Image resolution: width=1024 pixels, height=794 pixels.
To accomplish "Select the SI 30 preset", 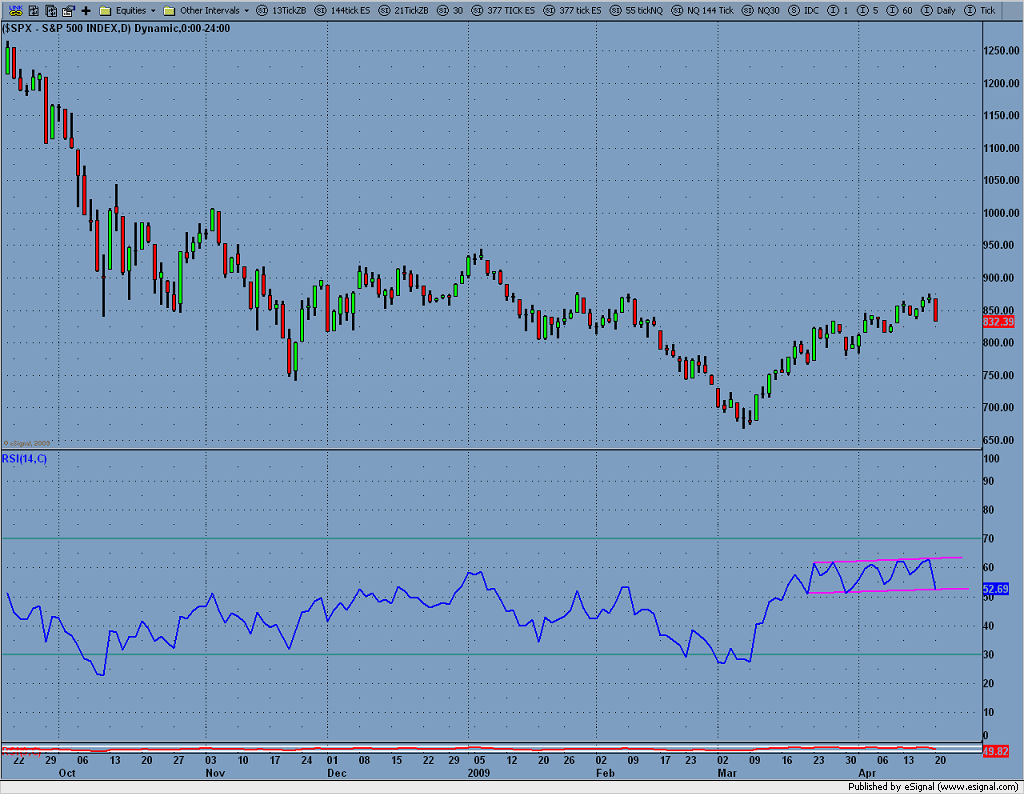I will [450, 10].
